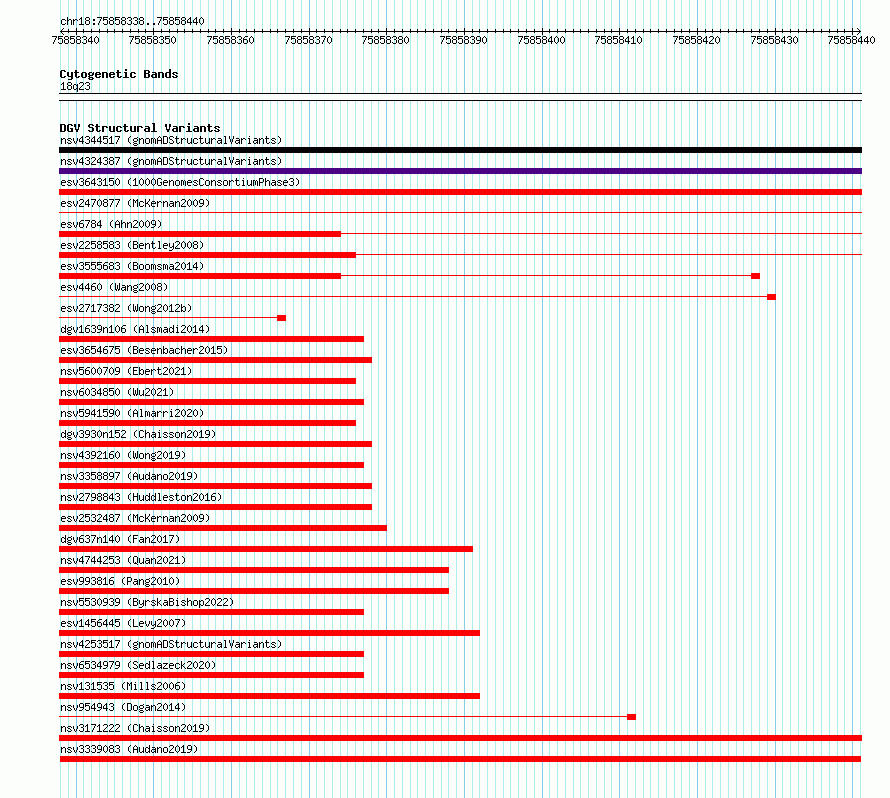The image size is (890, 798).
Task: Click the chr18:75858338..75858440 region label
Action: tap(132, 21)
